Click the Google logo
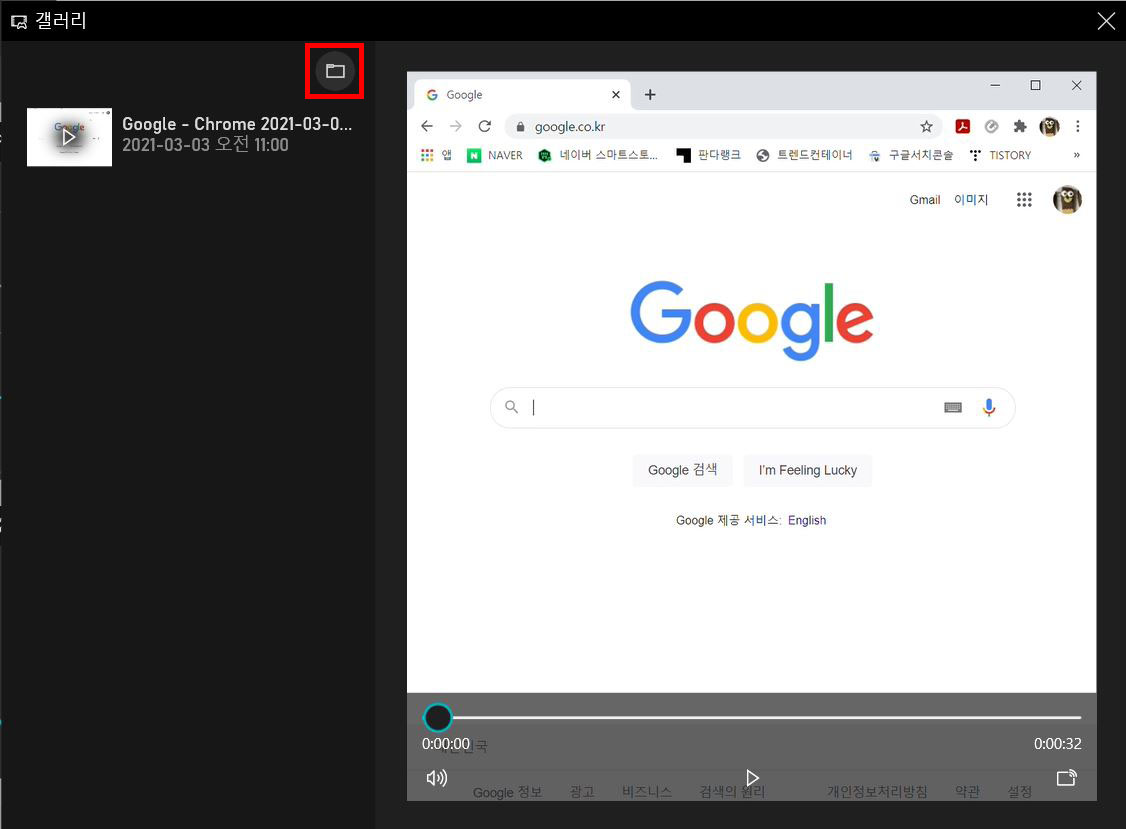This screenshot has height=829, width=1126. point(752,320)
